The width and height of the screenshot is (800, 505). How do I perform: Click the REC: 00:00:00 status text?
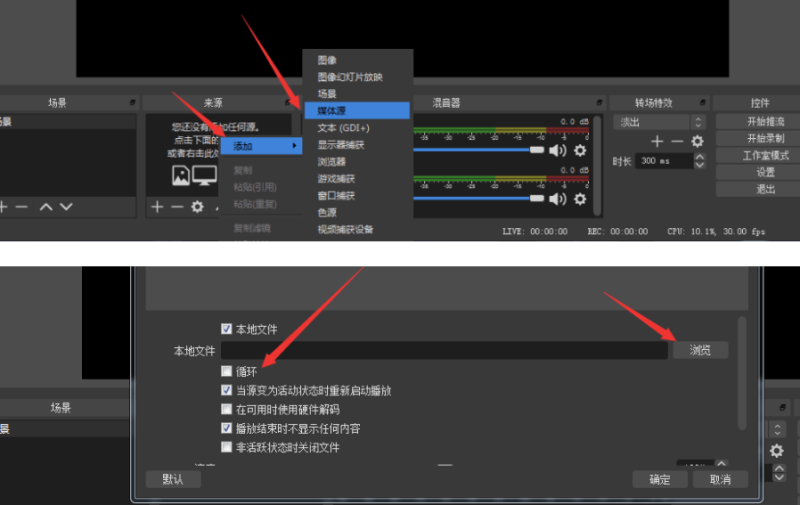617,232
